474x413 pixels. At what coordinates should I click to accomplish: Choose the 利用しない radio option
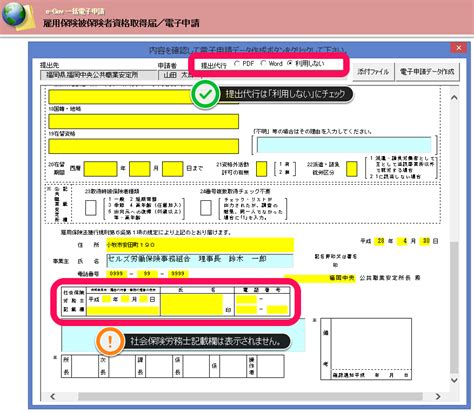click(x=290, y=63)
